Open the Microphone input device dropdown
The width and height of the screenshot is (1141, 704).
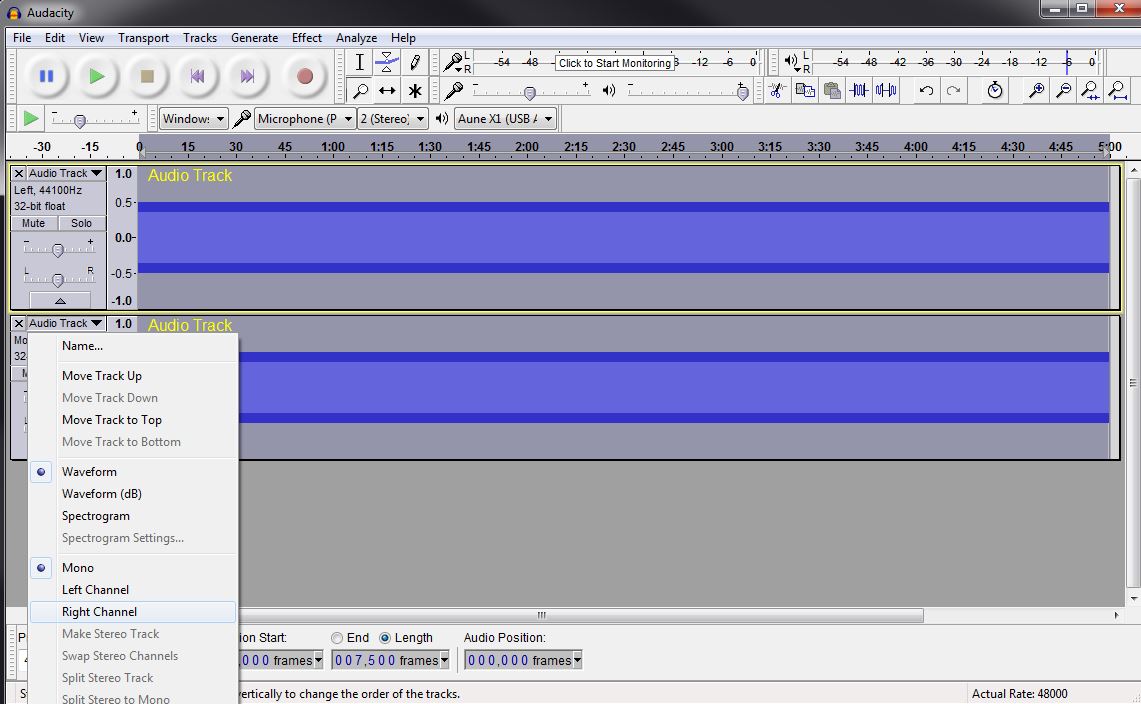tap(305, 119)
